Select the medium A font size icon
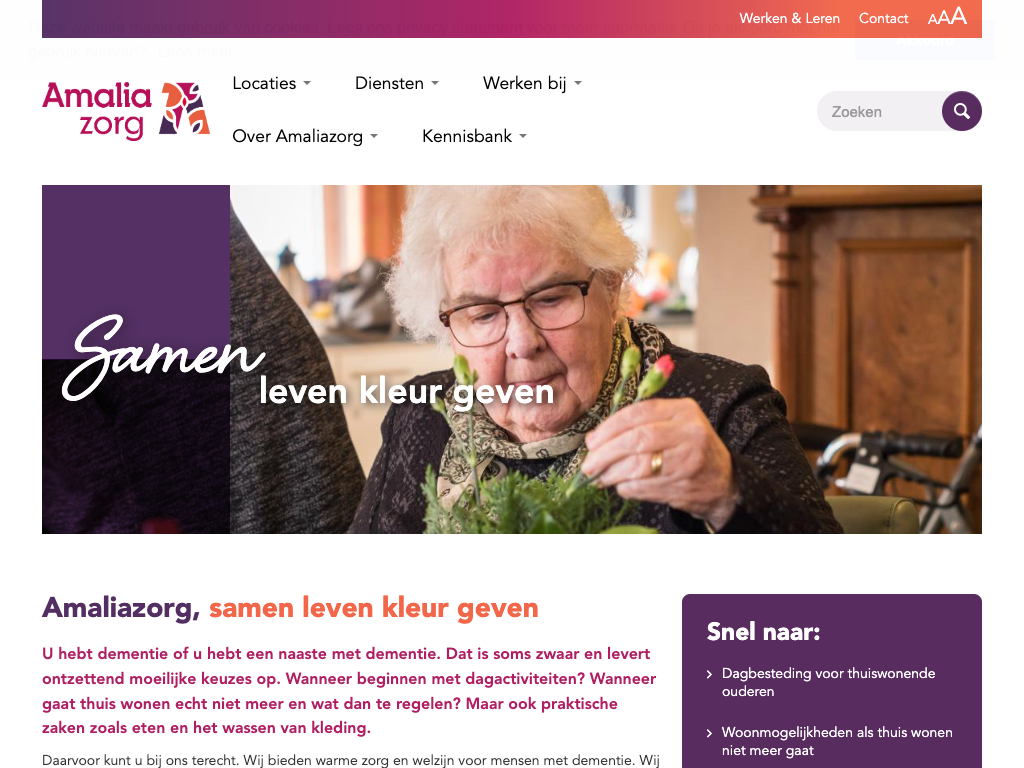 point(944,18)
